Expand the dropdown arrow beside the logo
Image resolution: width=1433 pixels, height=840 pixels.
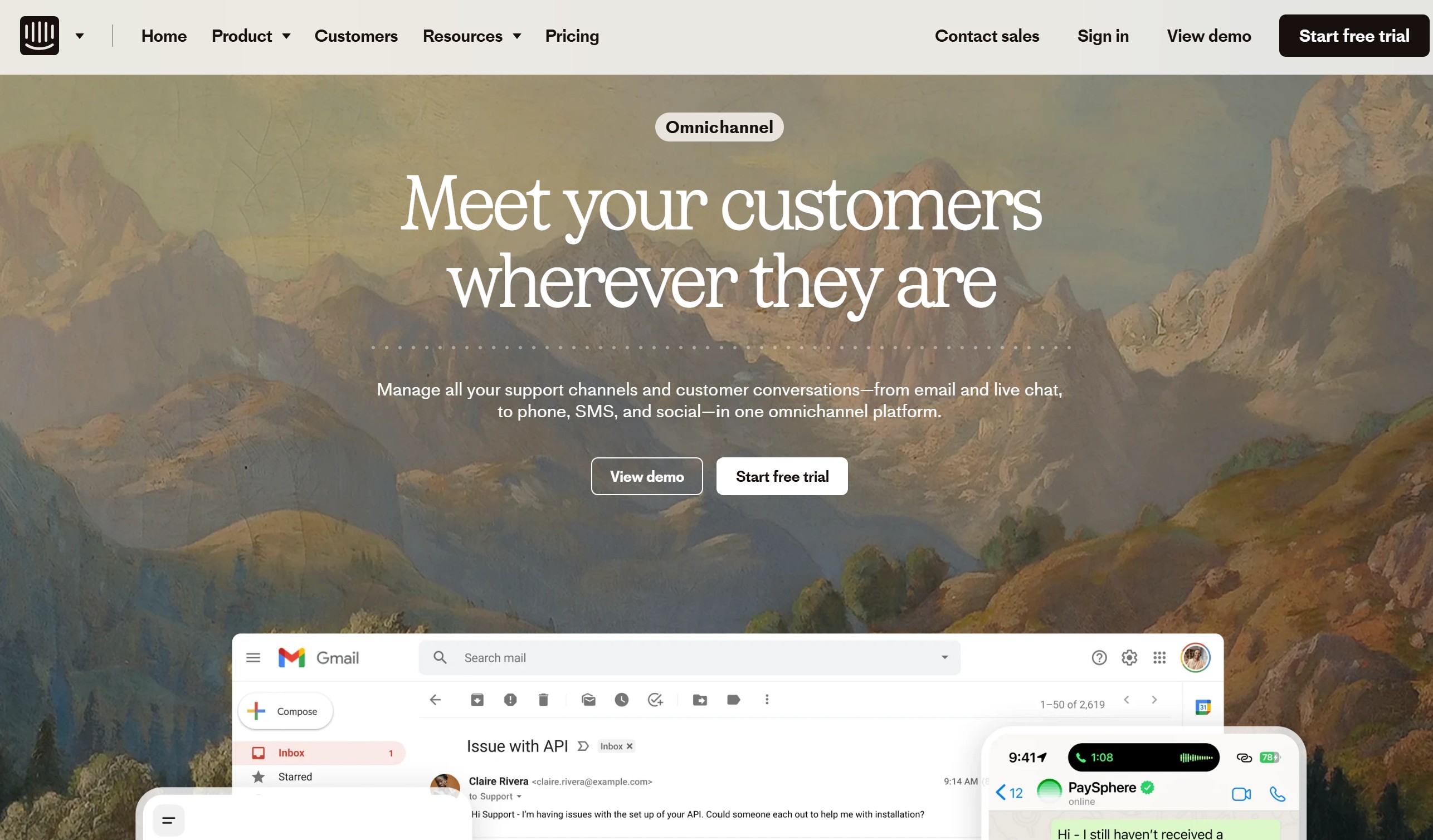click(x=80, y=36)
